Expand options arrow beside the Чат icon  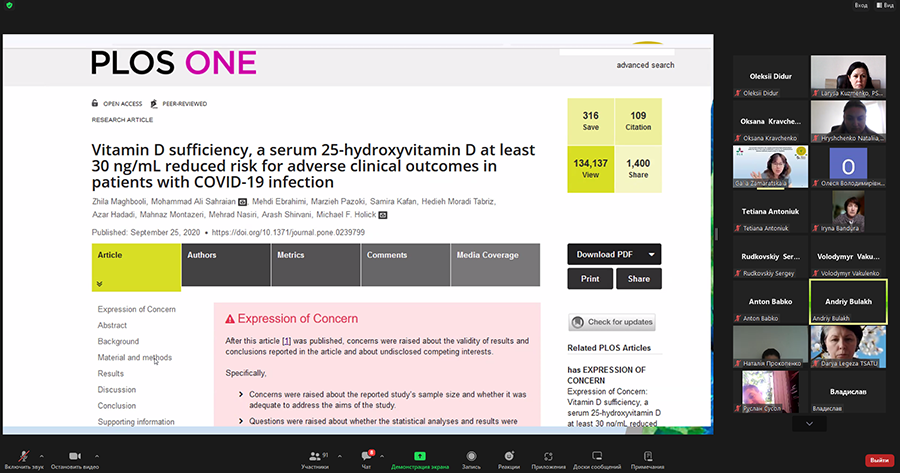coord(382,456)
